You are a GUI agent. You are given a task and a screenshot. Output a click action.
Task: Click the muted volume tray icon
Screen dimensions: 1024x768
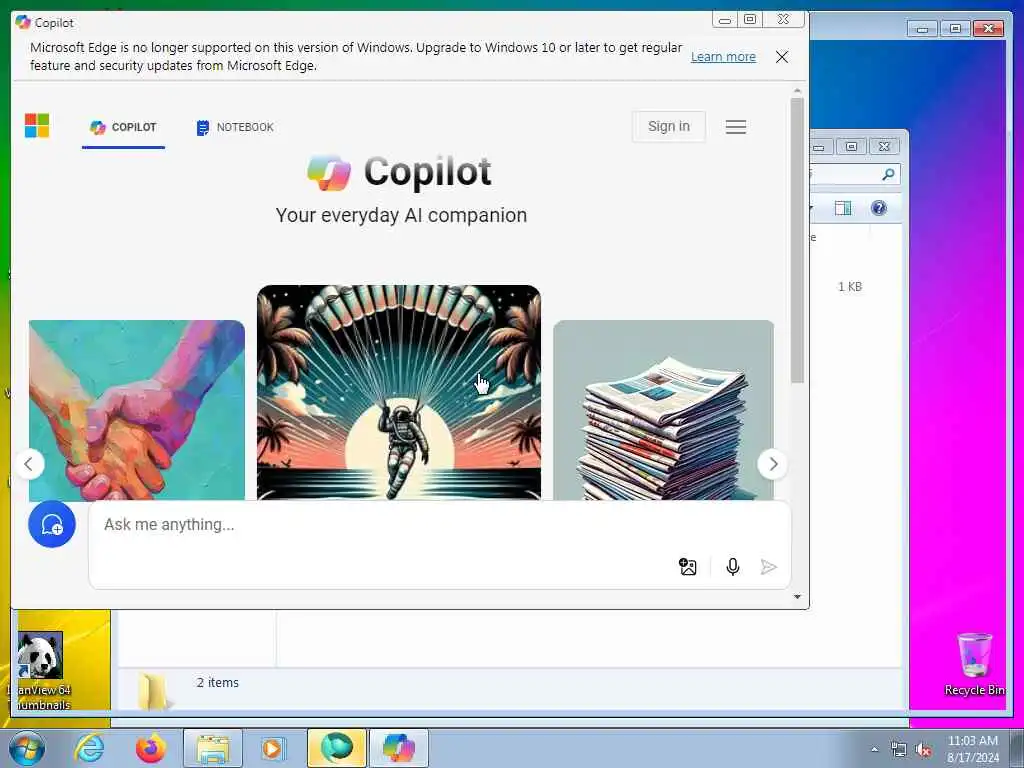[923, 749]
